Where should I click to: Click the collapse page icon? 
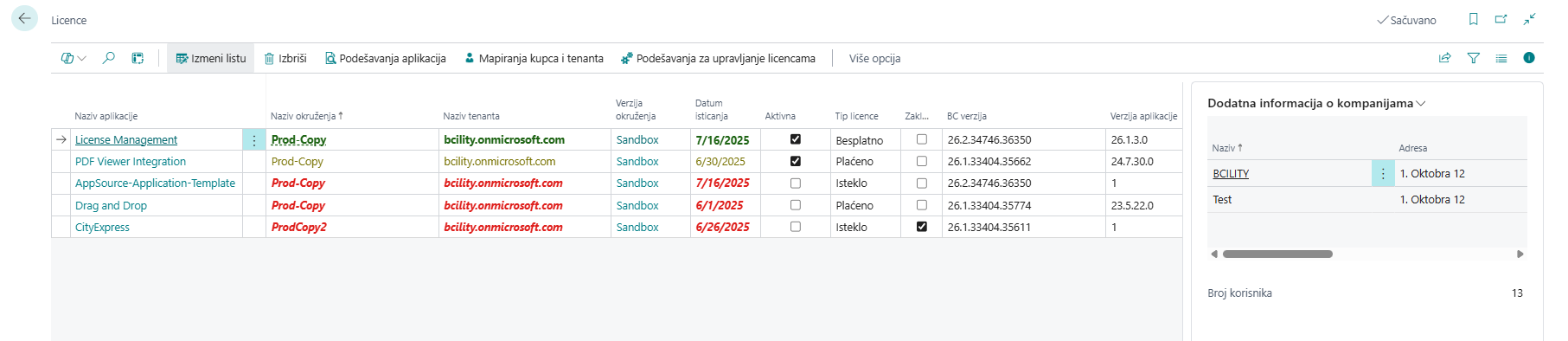[1529, 19]
